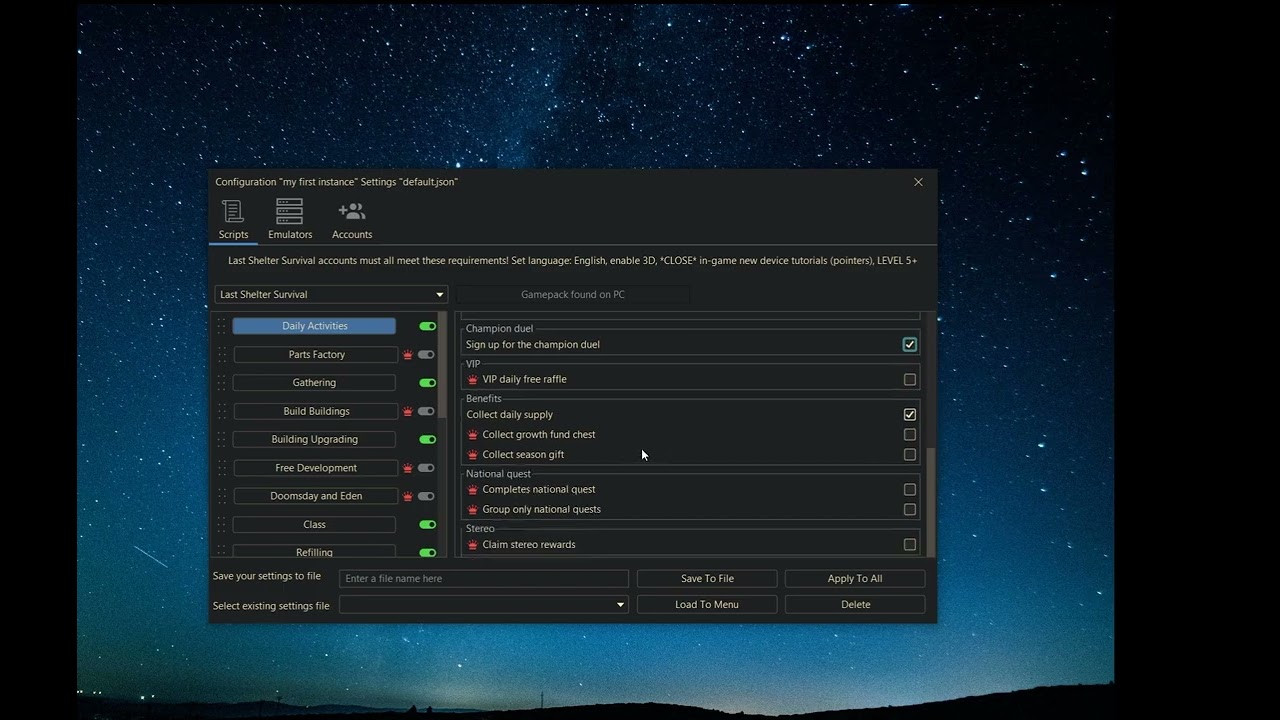Click the Gamepack found on PC button
The height and width of the screenshot is (720, 1280).
[573, 294]
